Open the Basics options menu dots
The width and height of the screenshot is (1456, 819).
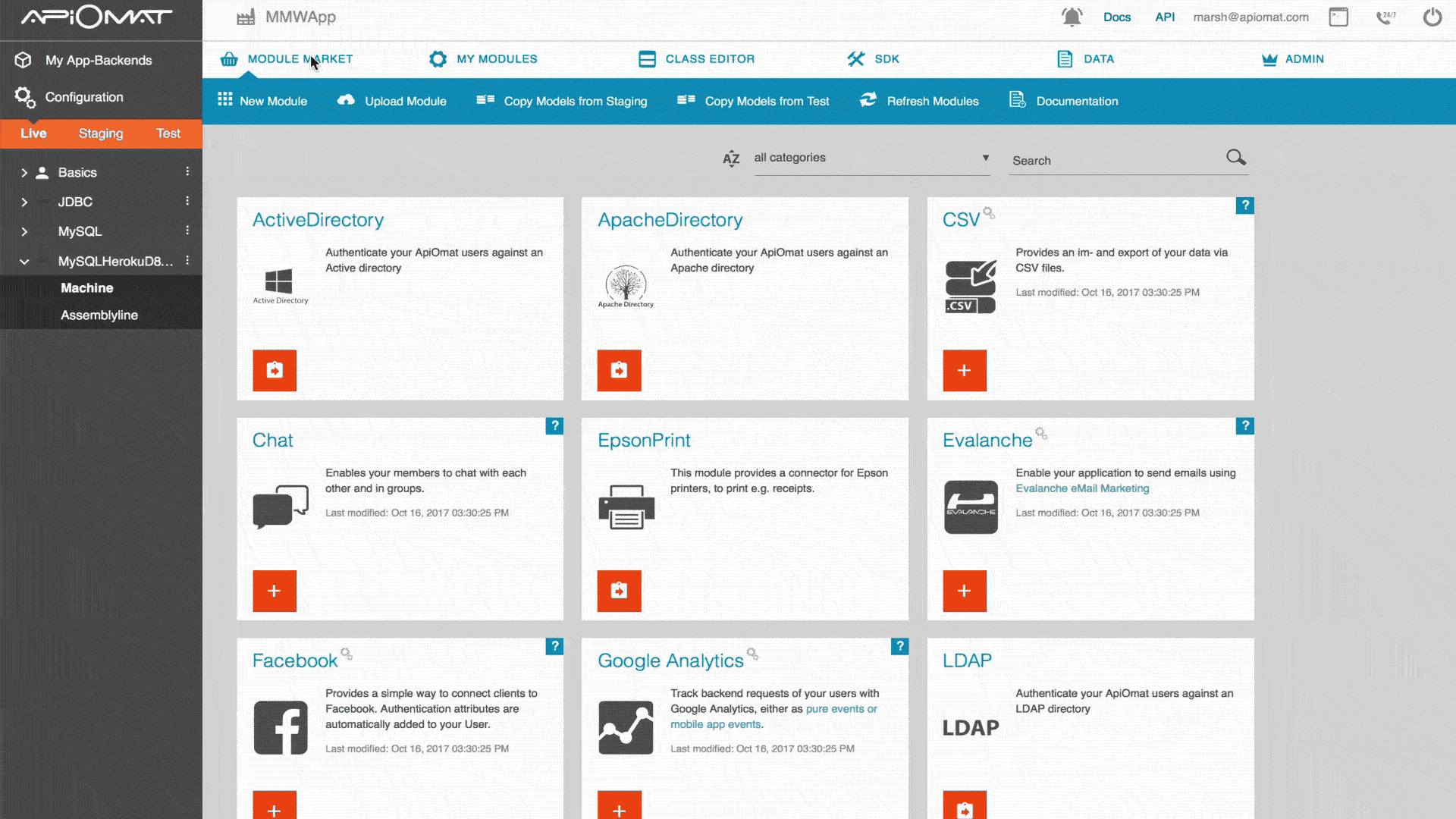pos(187,171)
